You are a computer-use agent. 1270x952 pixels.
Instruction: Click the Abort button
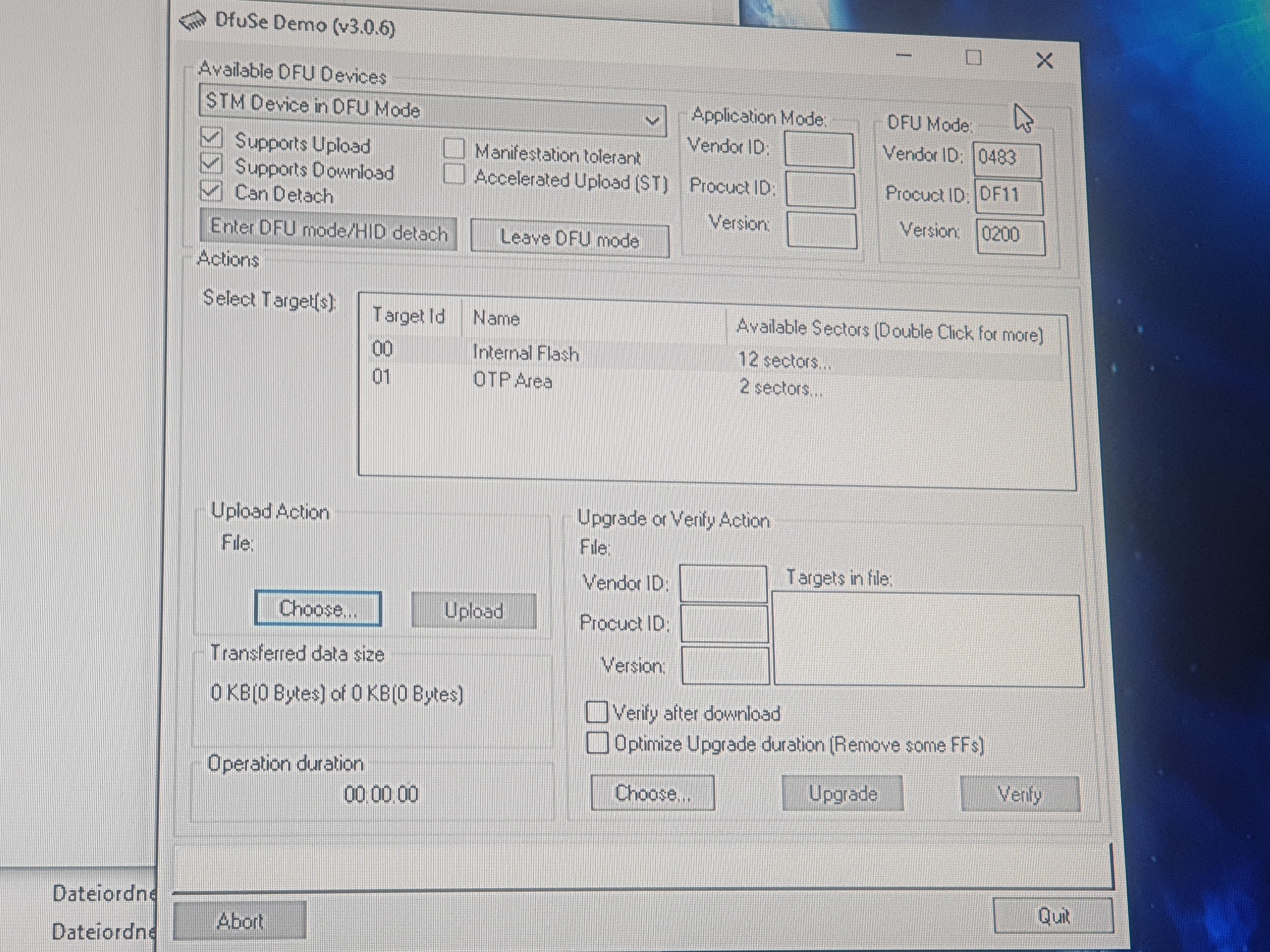pos(239,921)
